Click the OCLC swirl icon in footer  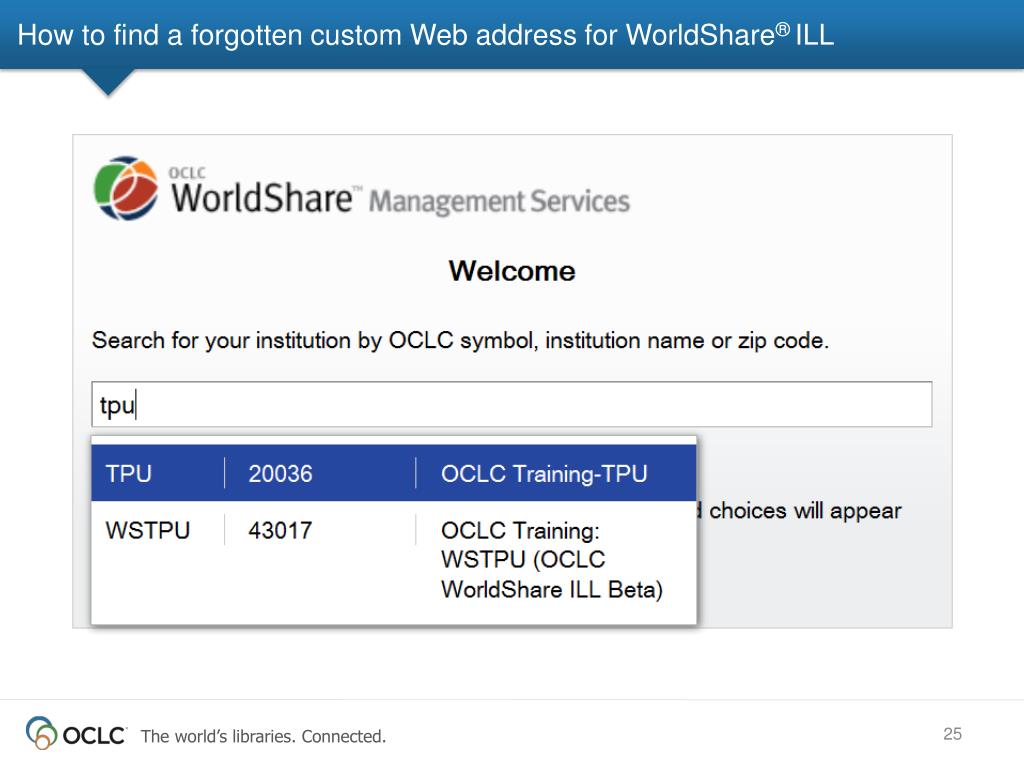[41, 733]
